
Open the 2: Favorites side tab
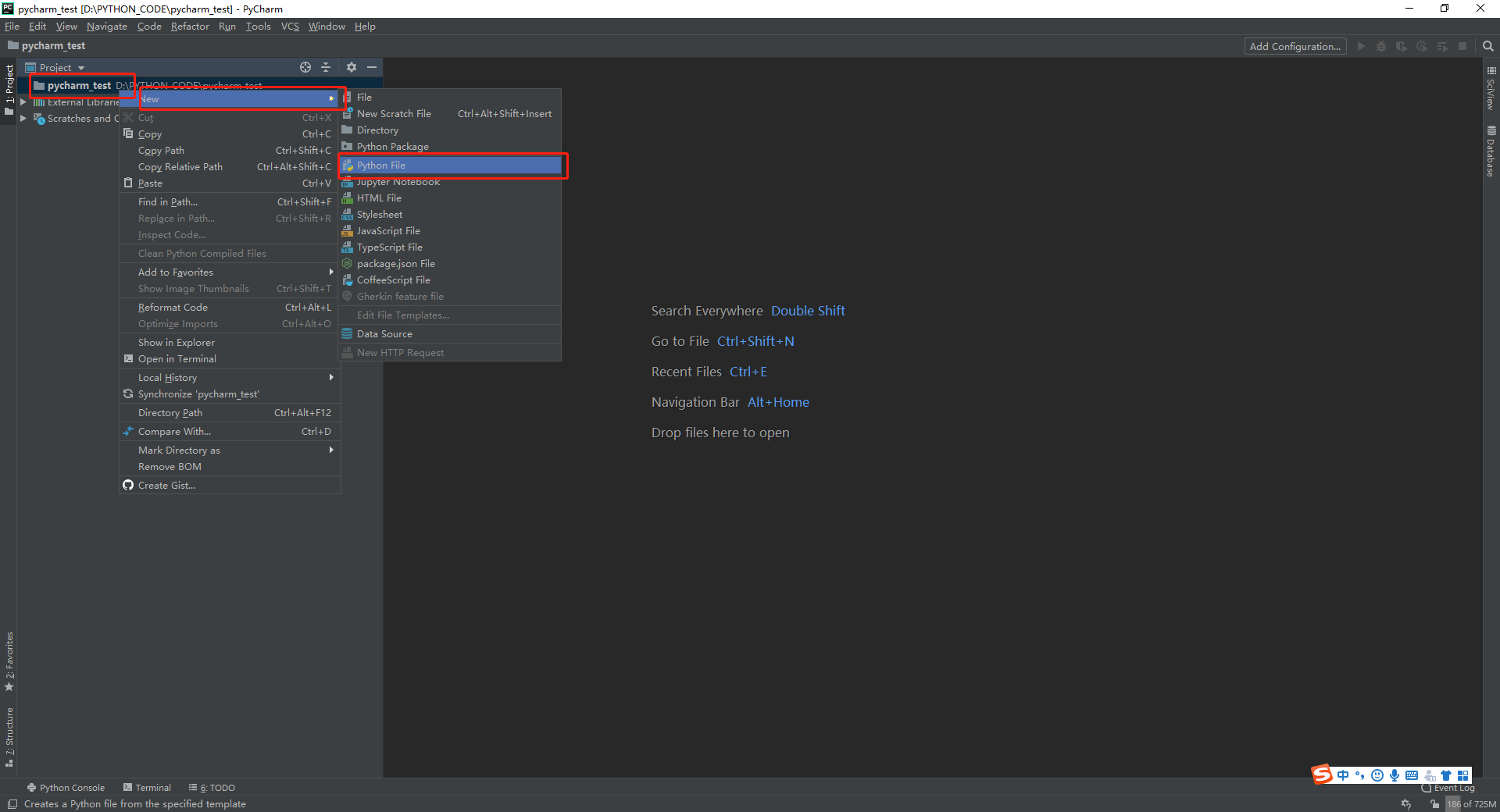tap(9, 661)
